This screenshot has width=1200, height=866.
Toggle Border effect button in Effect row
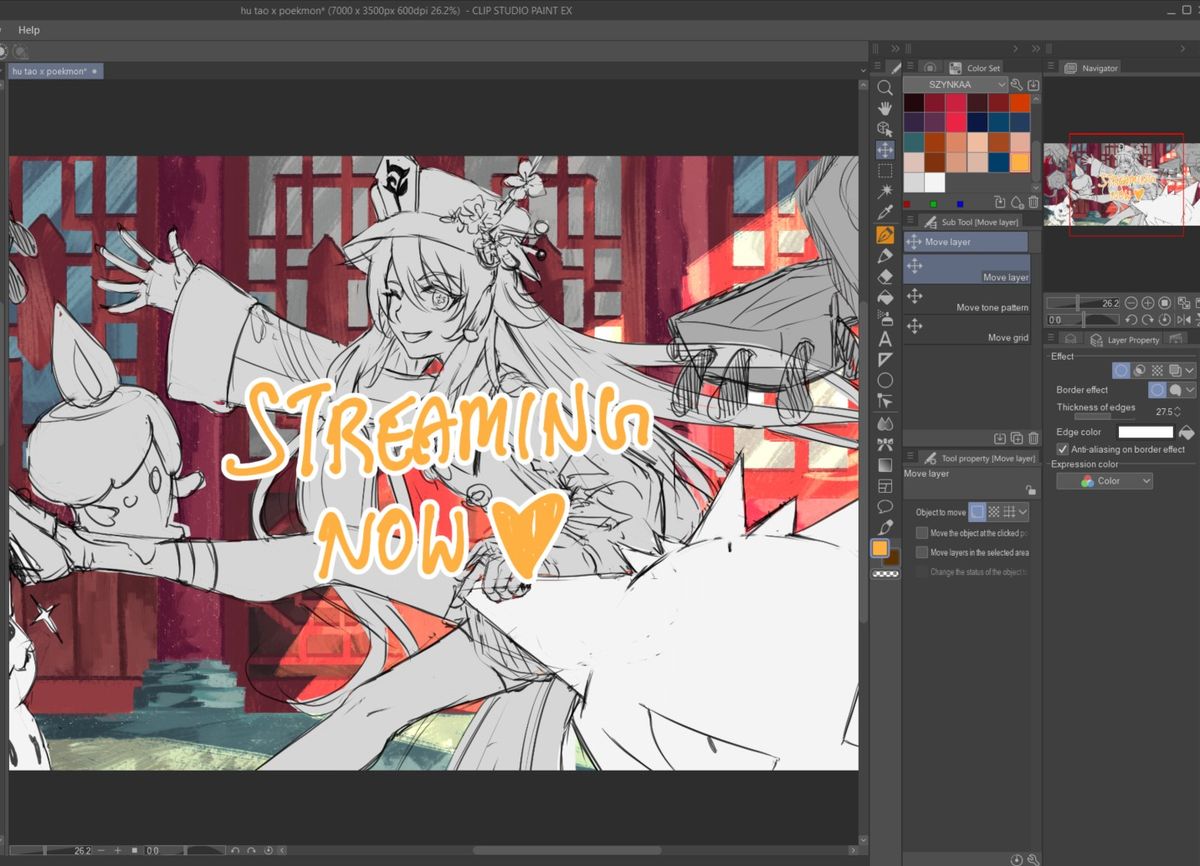point(1121,370)
